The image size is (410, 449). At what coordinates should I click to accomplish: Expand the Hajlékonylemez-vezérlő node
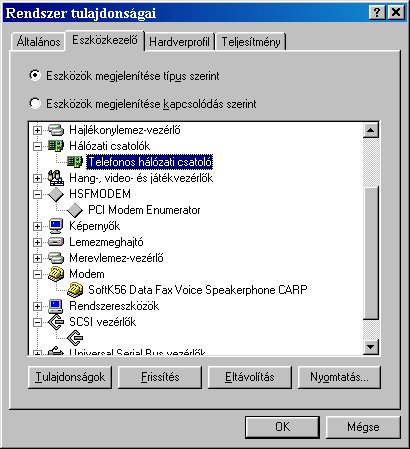[37, 130]
